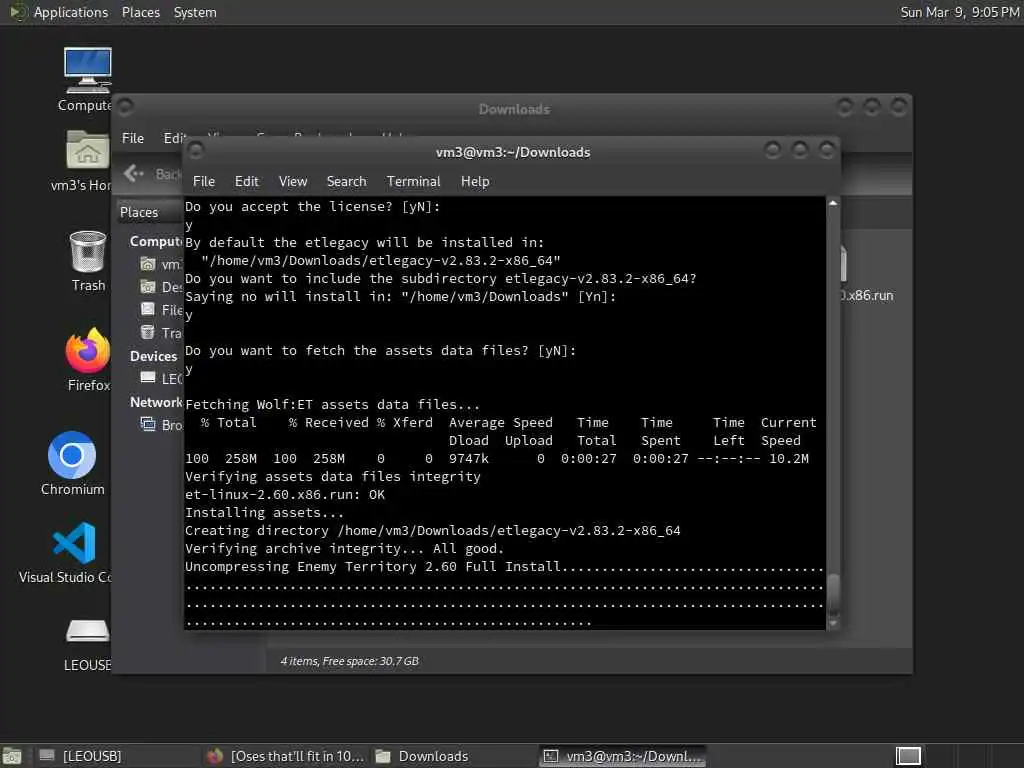Launch Firefox from the desktop icon
The width and height of the screenshot is (1024, 768).
(x=88, y=350)
